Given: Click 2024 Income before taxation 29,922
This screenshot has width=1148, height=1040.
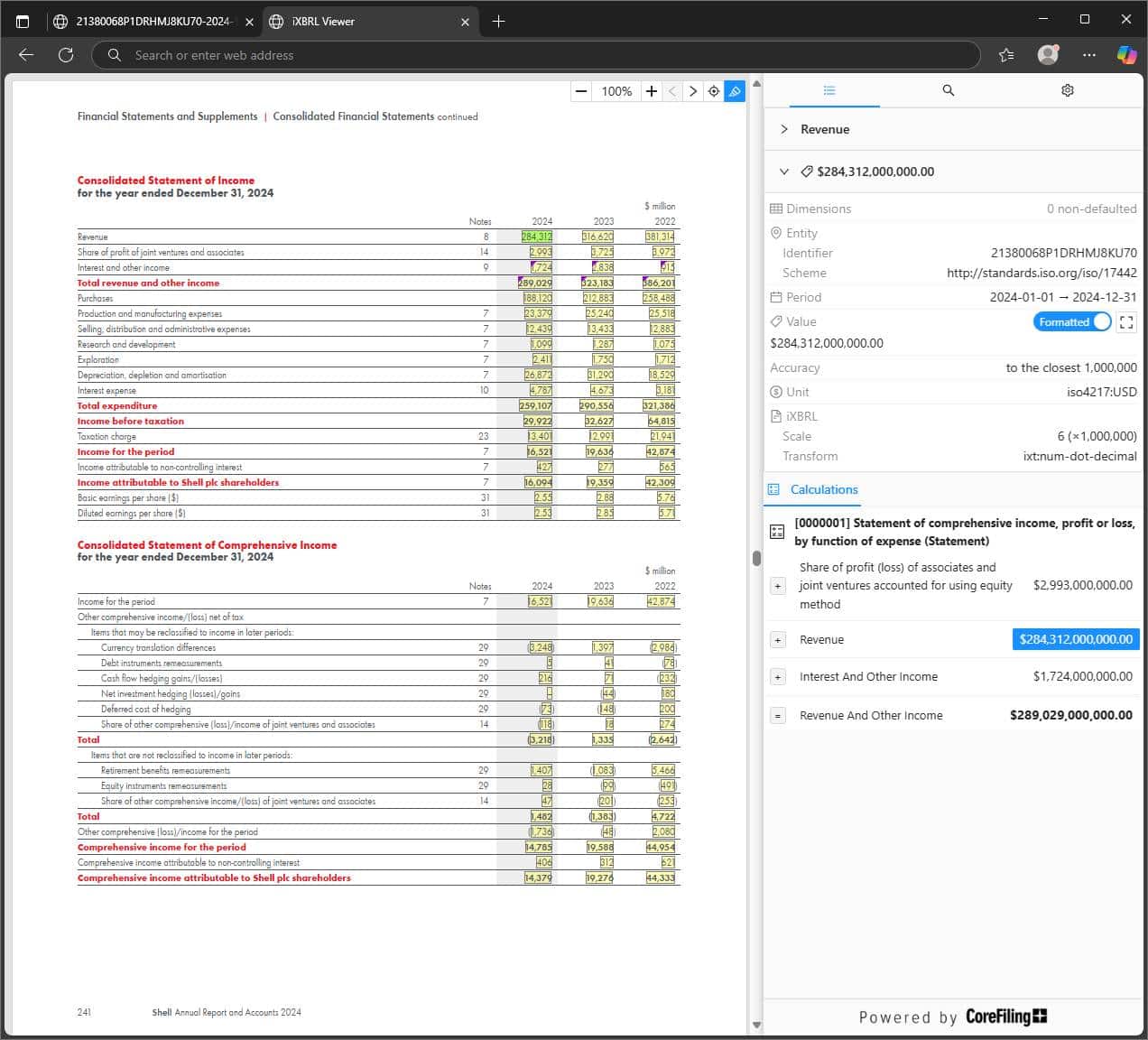Looking at the screenshot, I should (x=538, y=421).
